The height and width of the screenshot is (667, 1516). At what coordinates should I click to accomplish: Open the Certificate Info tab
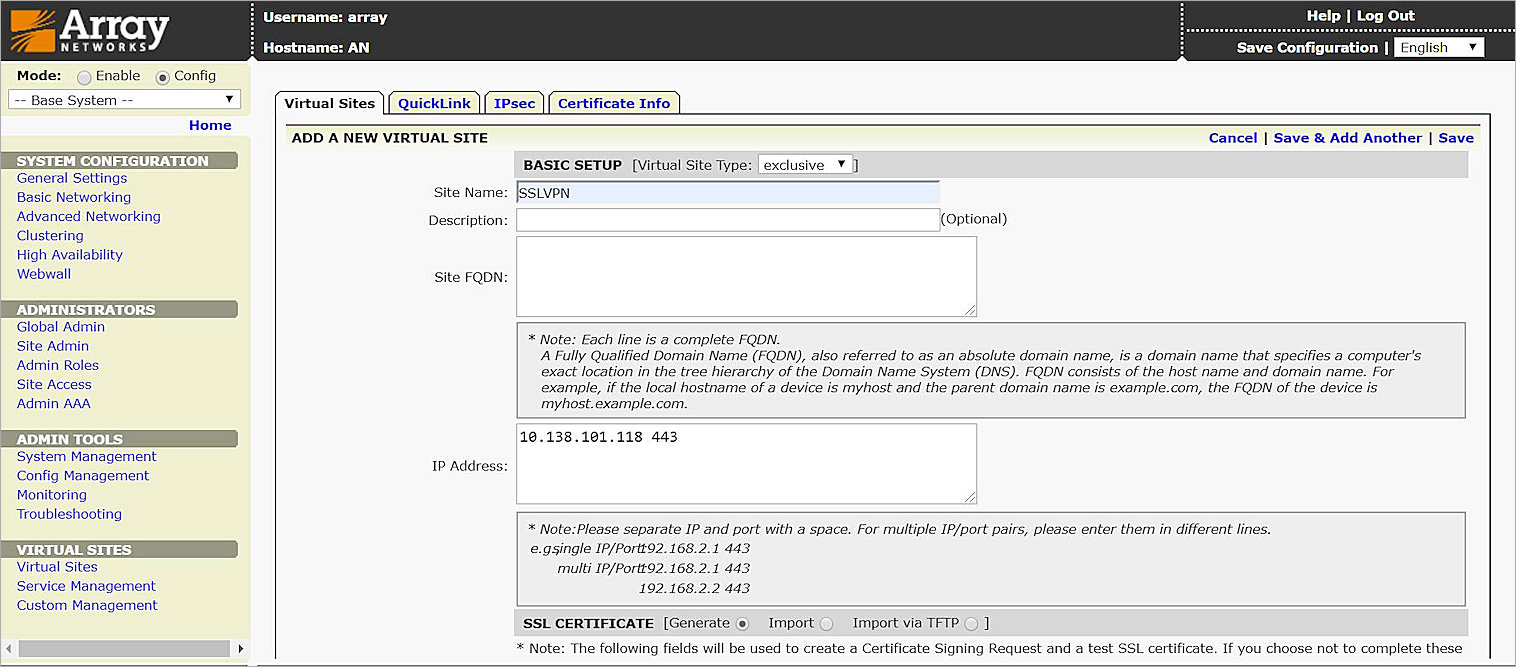[613, 102]
